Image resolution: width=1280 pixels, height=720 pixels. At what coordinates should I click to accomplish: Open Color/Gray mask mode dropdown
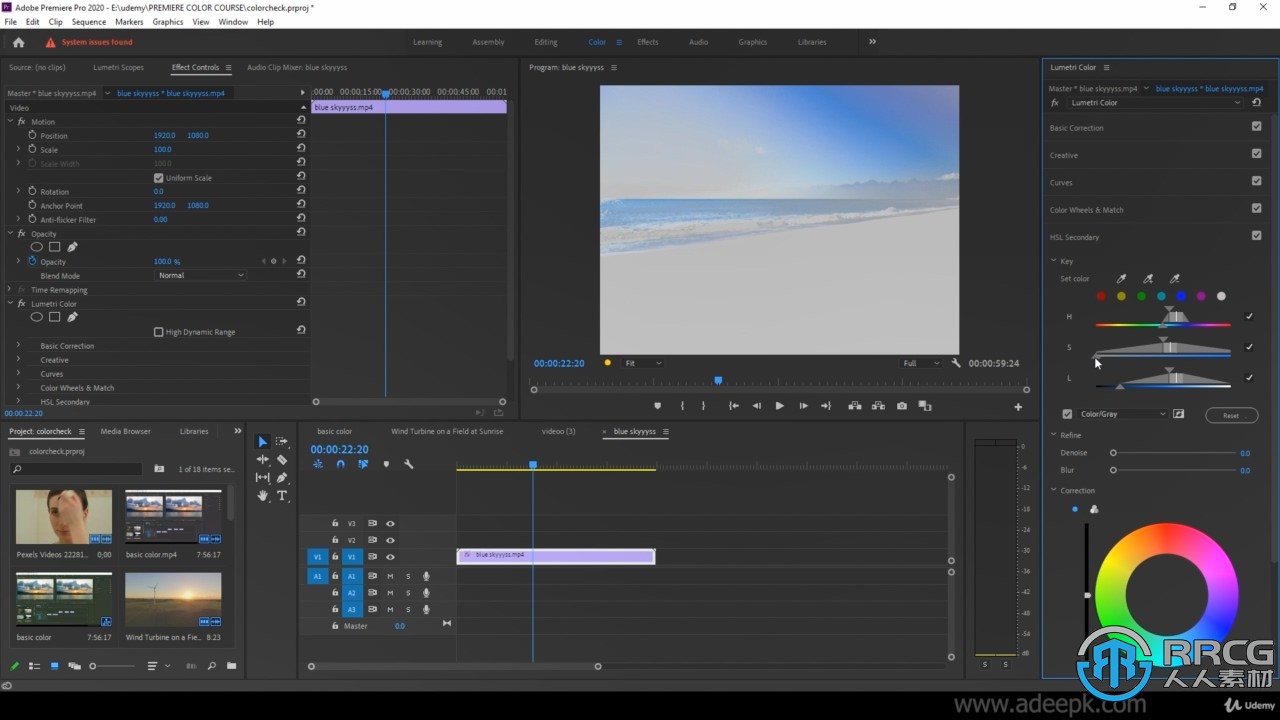pyautogui.click(x=1122, y=414)
